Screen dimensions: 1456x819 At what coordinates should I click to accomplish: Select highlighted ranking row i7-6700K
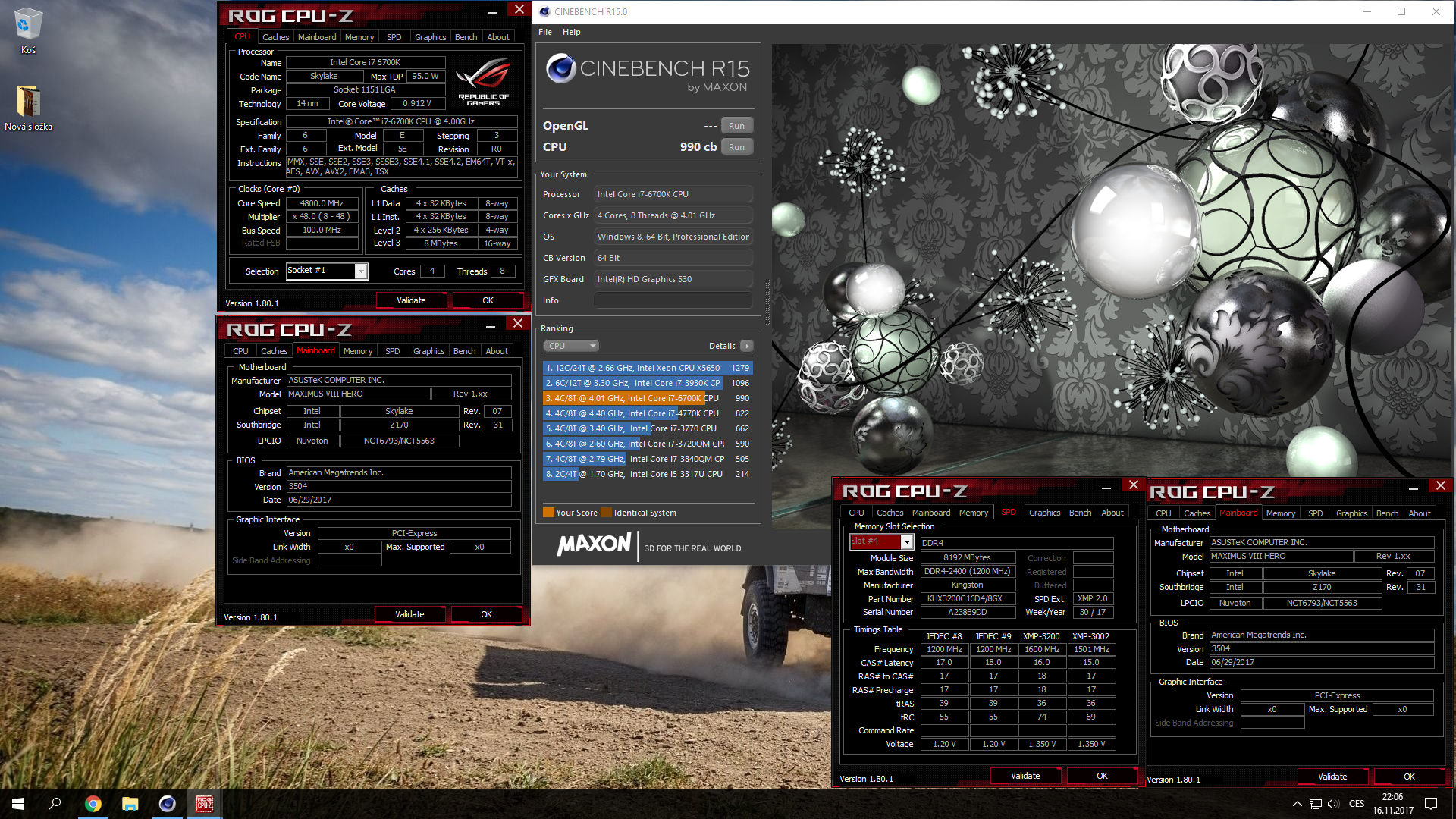[647, 398]
